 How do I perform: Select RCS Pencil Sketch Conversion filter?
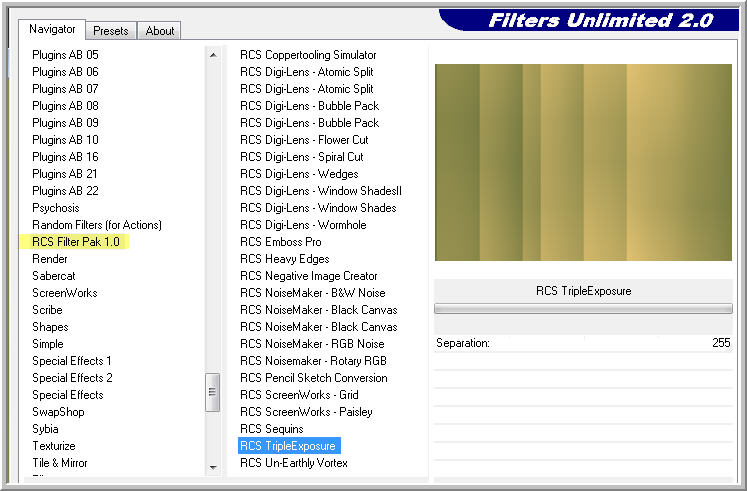(313, 378)
